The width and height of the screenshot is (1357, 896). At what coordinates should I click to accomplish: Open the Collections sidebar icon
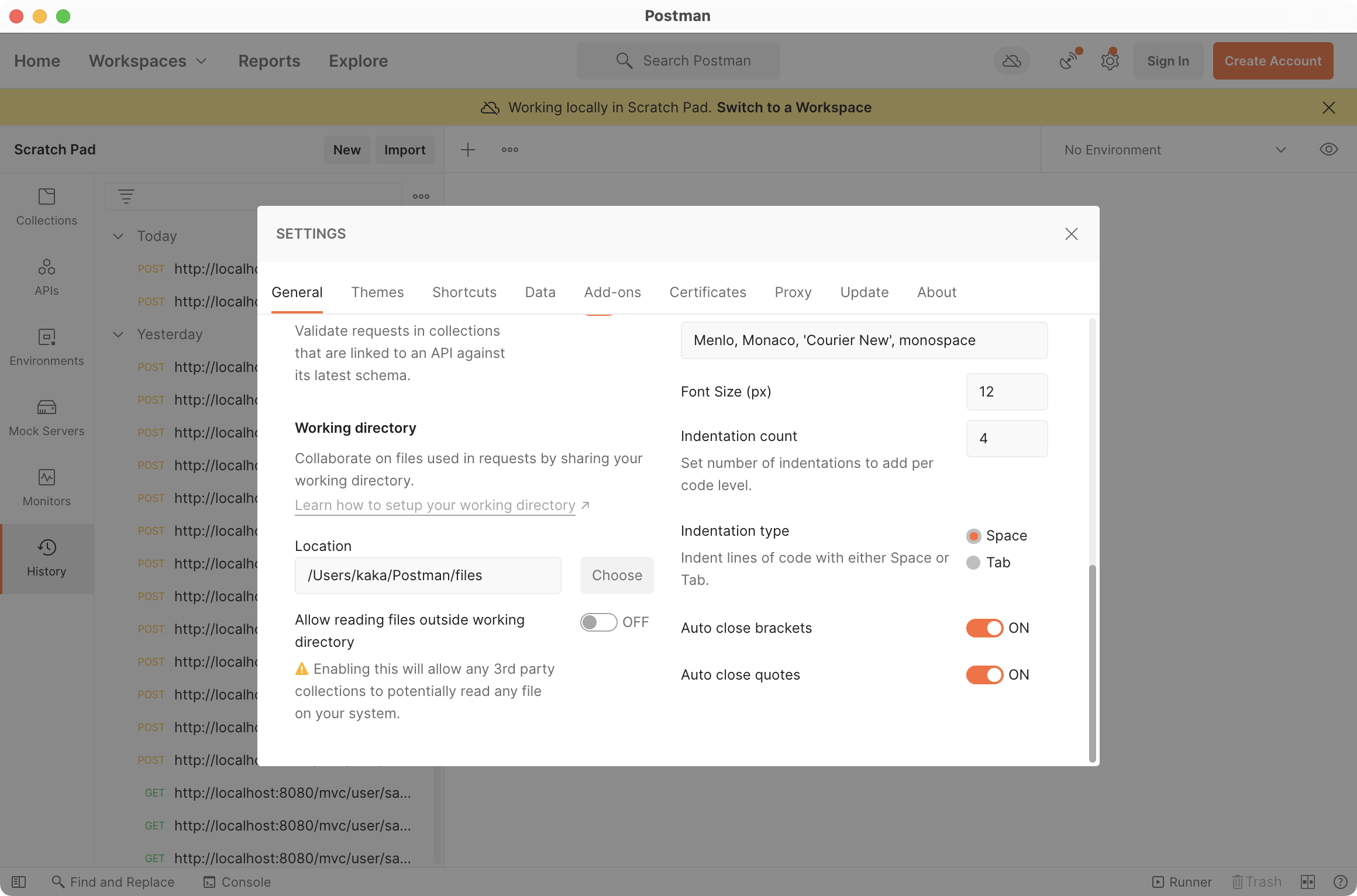(46, 206)
